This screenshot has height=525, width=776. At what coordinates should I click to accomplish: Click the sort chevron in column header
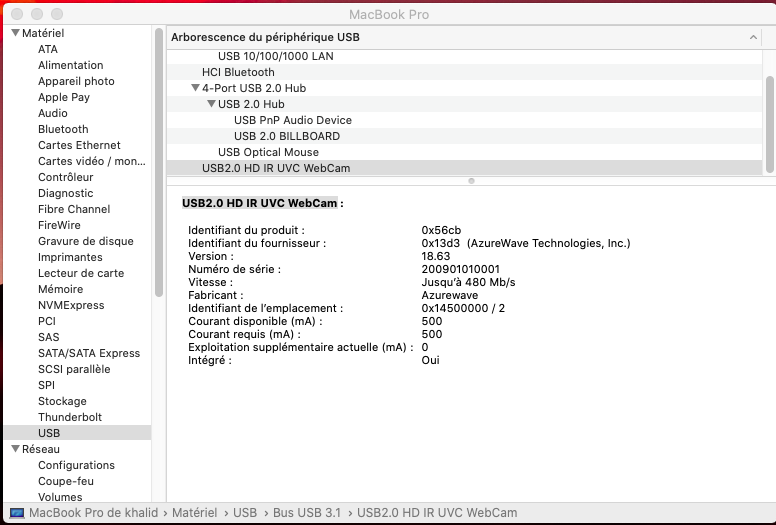753,37
